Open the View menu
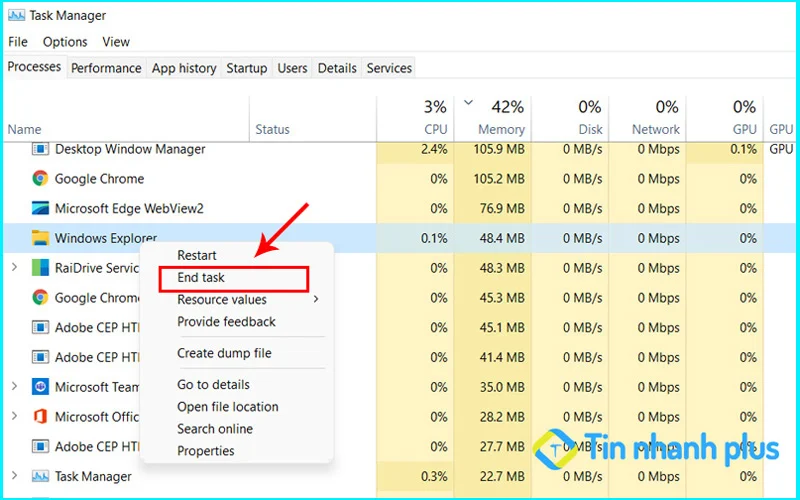 (x=116, y=42)
